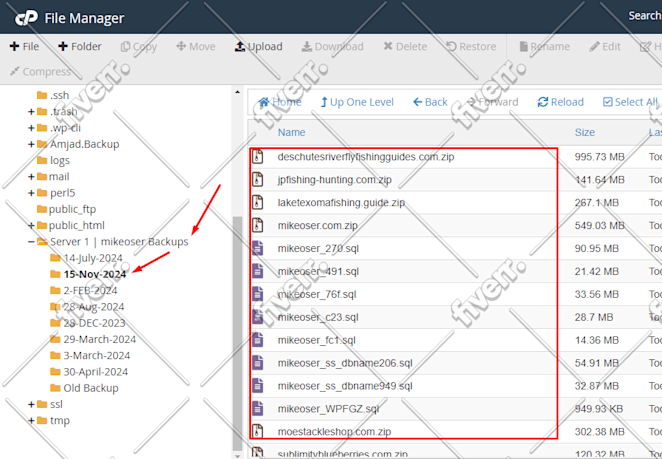662x459 pixels.
Task: Expand the perl5 folder node
Action: (x=31, y=193)
